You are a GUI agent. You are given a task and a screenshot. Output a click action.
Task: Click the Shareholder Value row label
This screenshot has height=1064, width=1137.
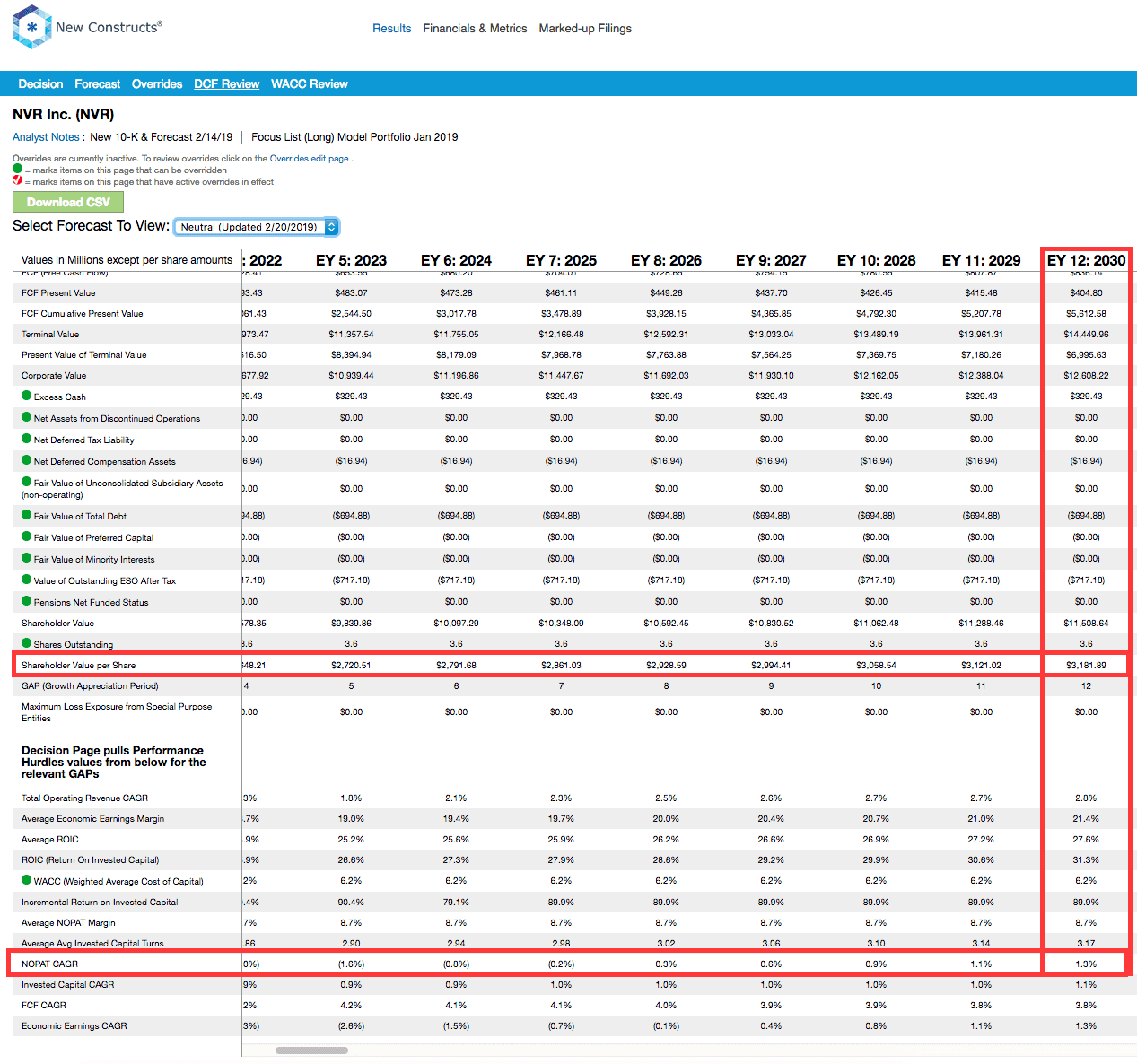(x=57, y=623)
